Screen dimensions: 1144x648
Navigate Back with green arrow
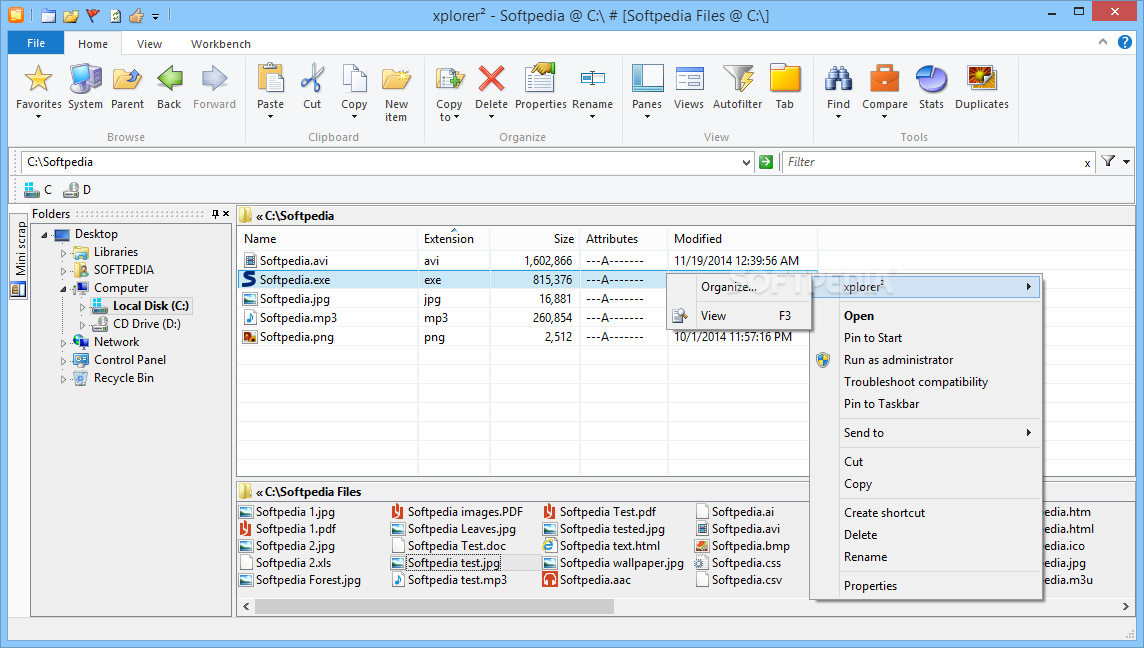[169, 86]
